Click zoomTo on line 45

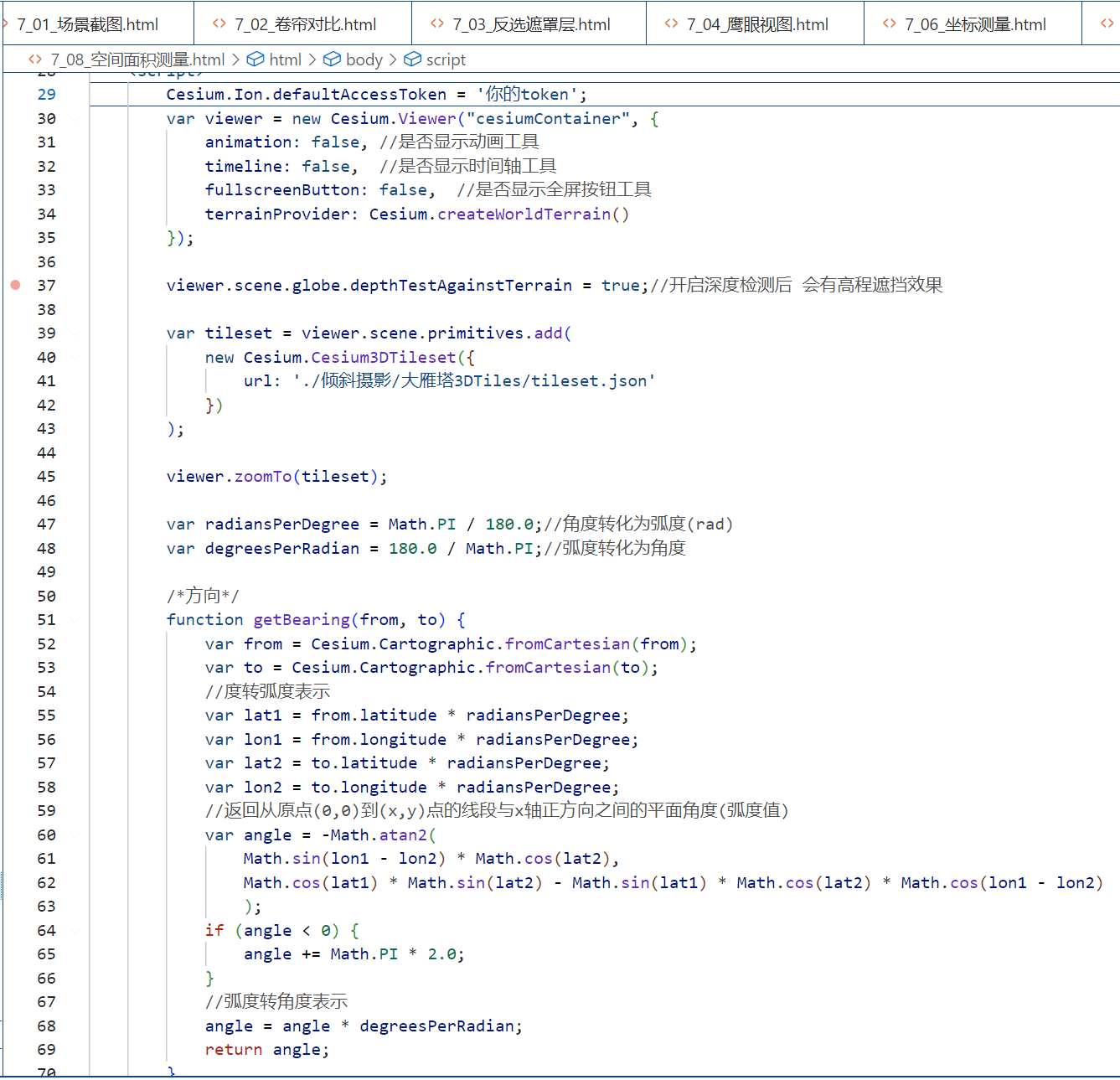point(263,477)
